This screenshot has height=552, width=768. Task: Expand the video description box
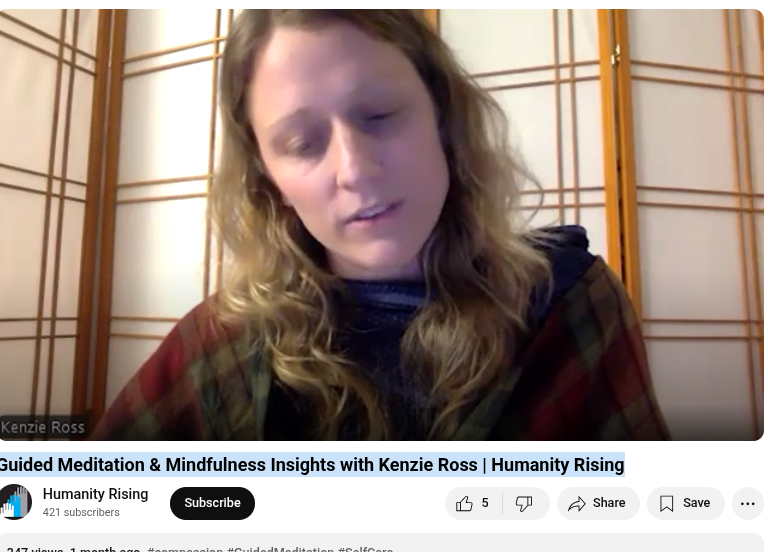pyautogui.click(x=382, y=544)
